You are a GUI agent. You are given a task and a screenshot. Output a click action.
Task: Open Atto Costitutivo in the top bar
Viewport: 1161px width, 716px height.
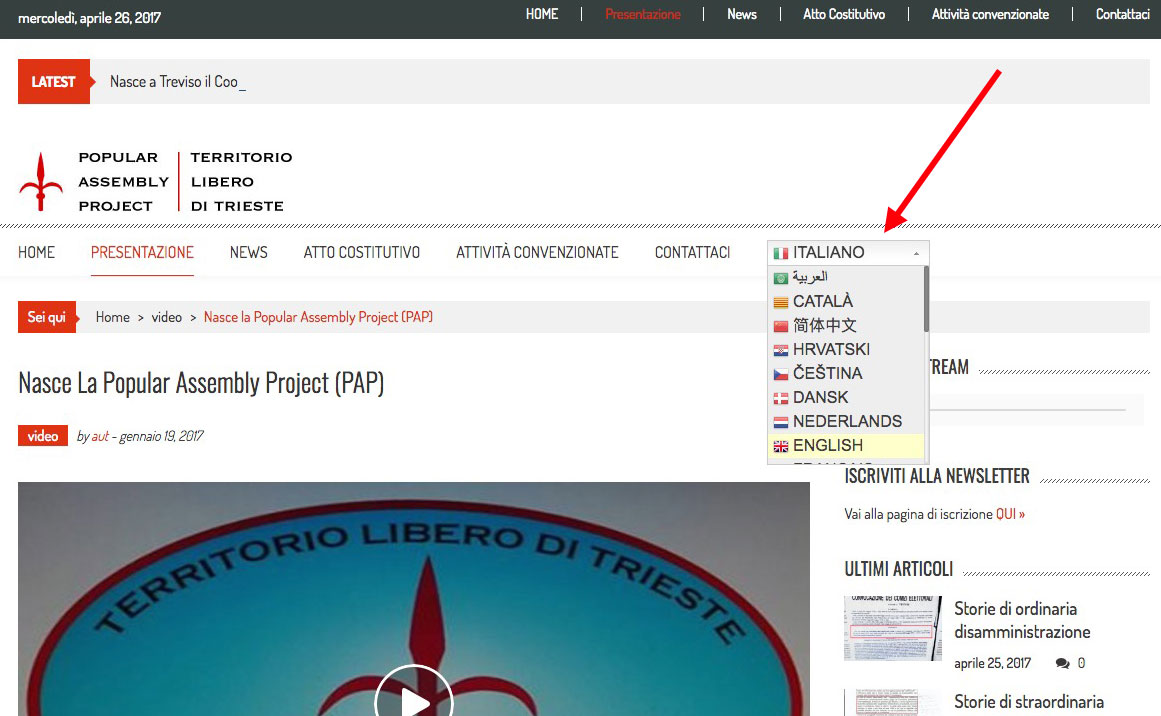coord(844,14)
